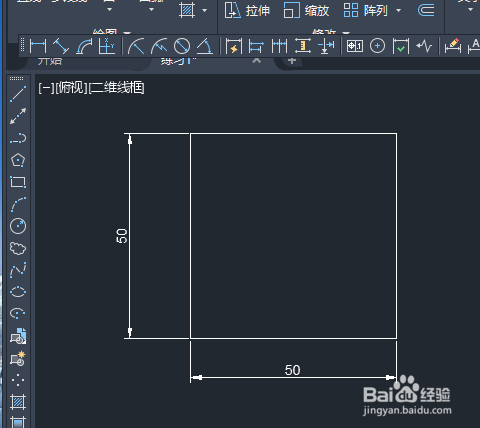
Task: Click the 拉伸 stretch button
Action: (247, 10)
